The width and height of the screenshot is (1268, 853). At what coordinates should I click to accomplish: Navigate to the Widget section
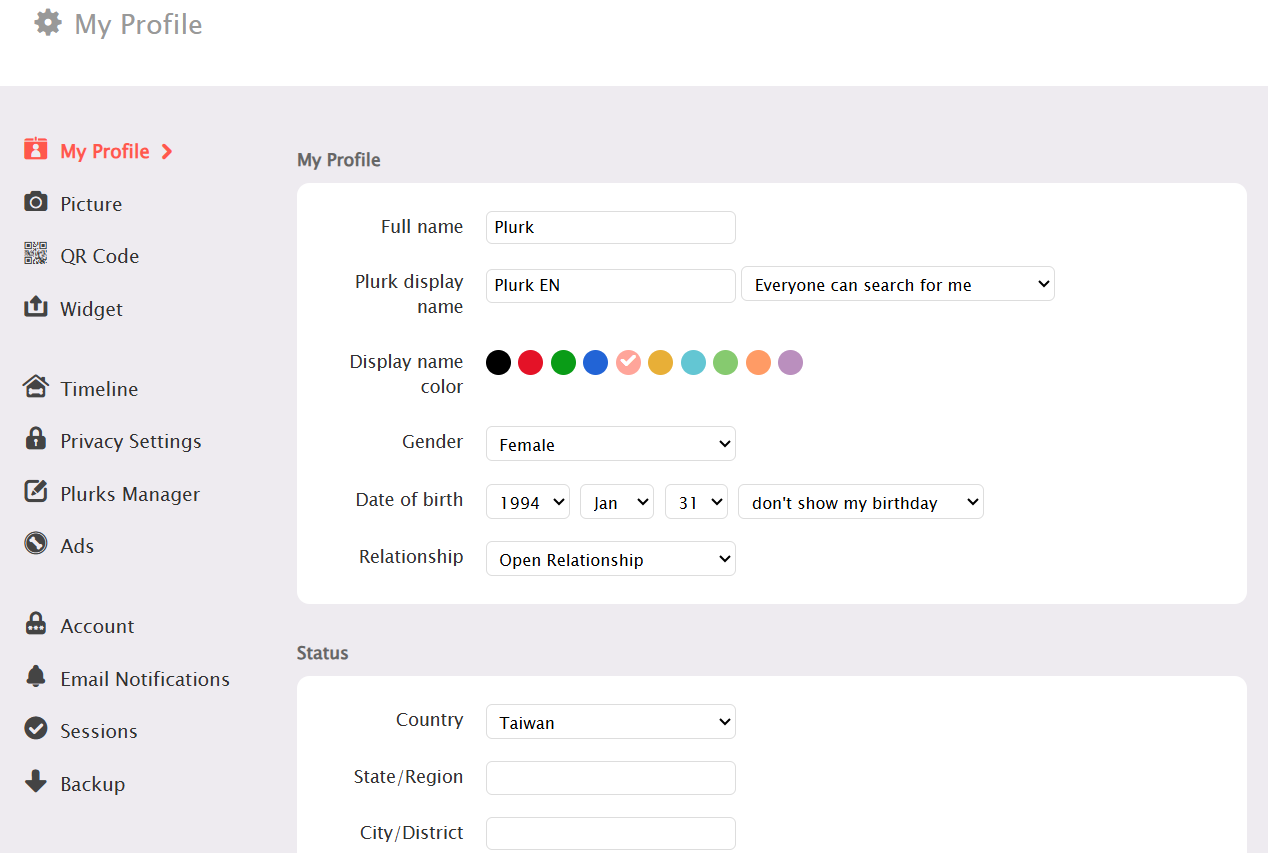tap(92, 309)
